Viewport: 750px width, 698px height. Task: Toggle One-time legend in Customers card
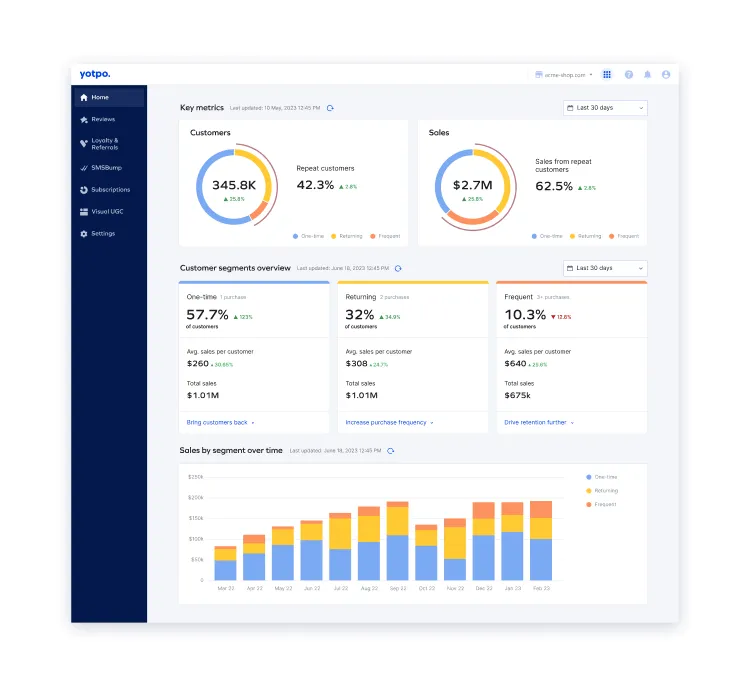pos(309,236)
